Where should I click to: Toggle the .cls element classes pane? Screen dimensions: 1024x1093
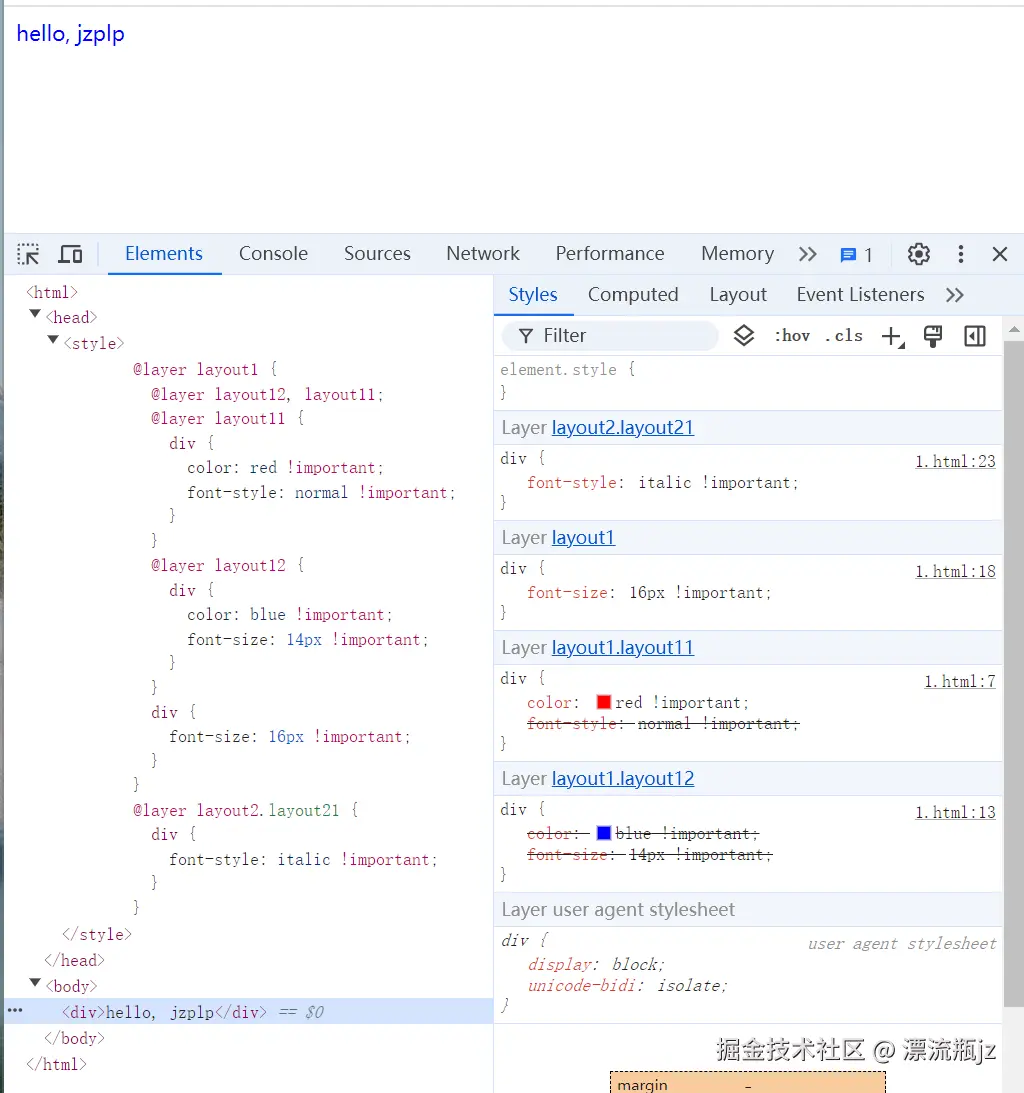tap(843, 336)
